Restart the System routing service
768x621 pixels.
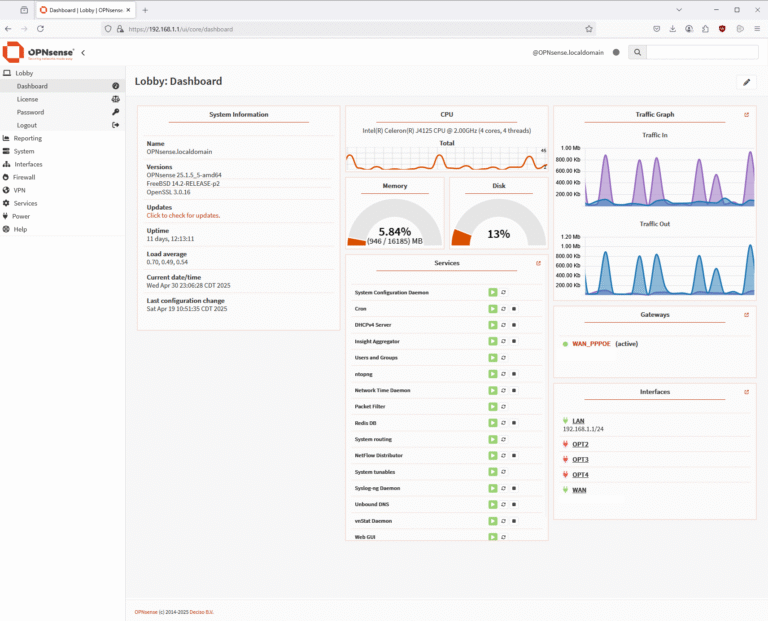tap(504, 439)
